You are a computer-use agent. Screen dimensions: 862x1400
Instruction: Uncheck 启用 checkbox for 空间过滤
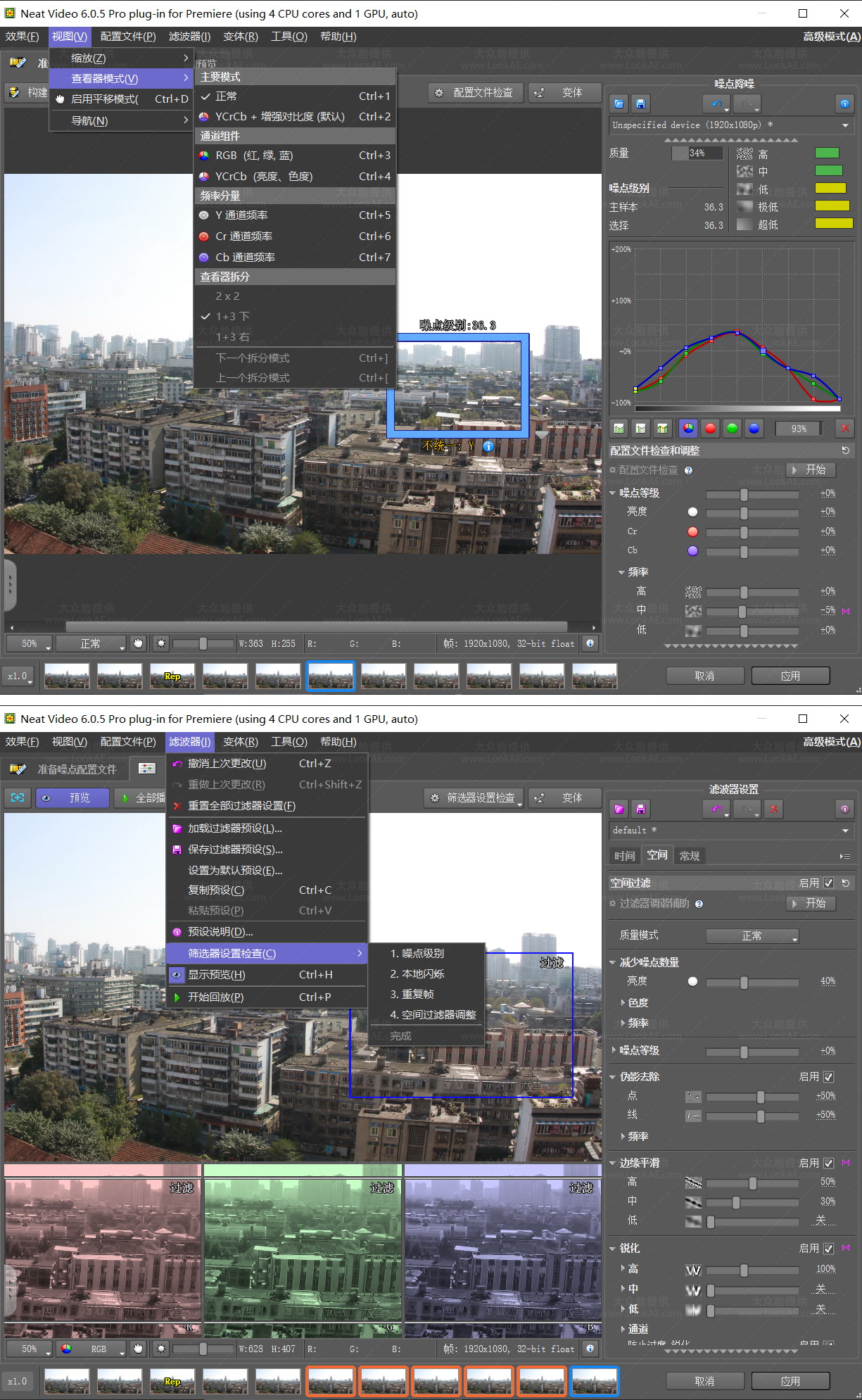point(828,883)
